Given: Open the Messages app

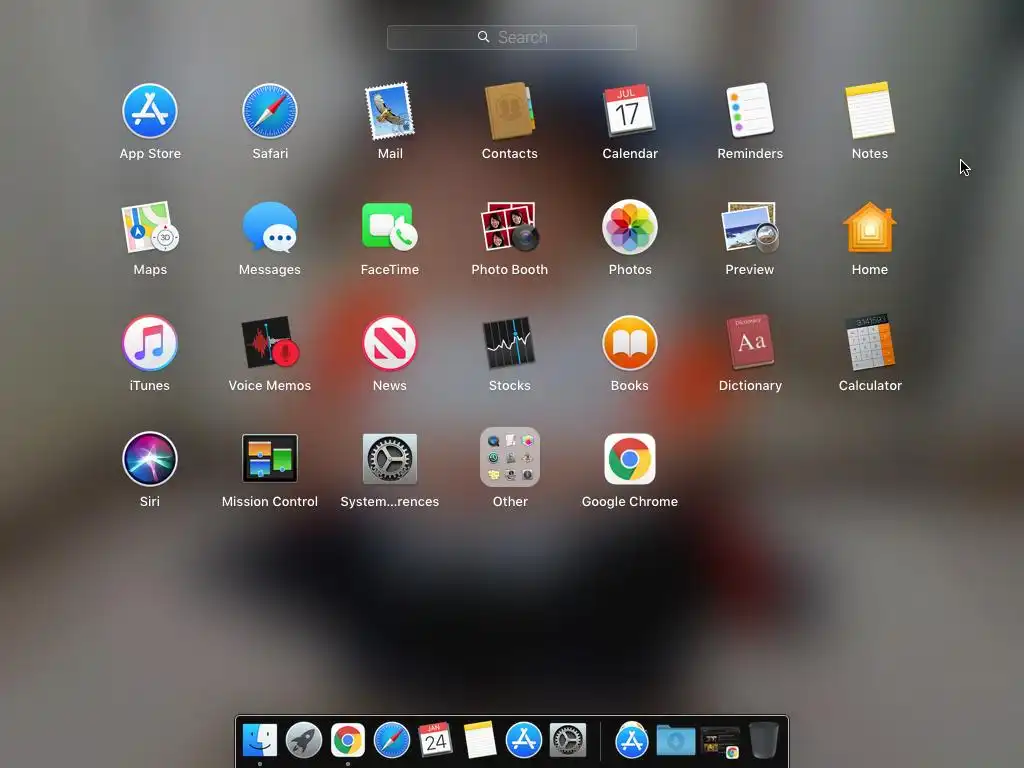Looking at the screenshot, I should point(270,227).
